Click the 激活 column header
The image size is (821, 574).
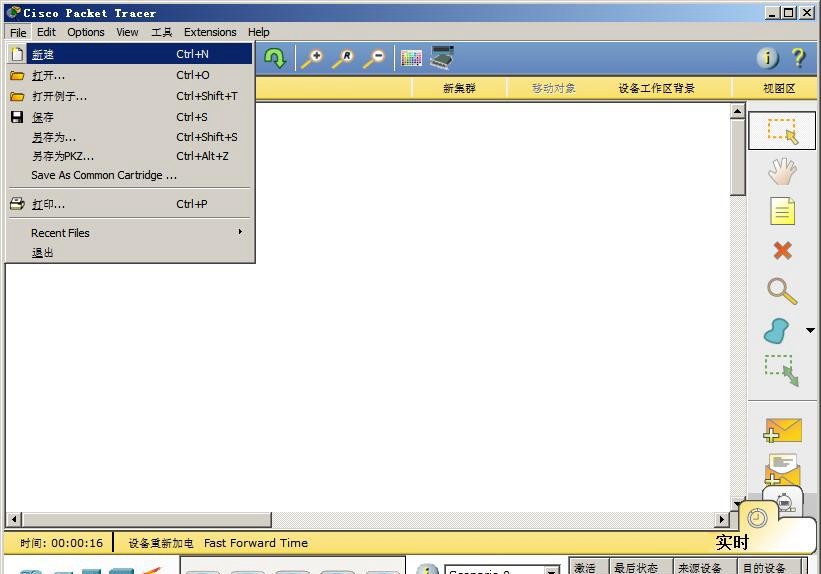tap(588, 567)
